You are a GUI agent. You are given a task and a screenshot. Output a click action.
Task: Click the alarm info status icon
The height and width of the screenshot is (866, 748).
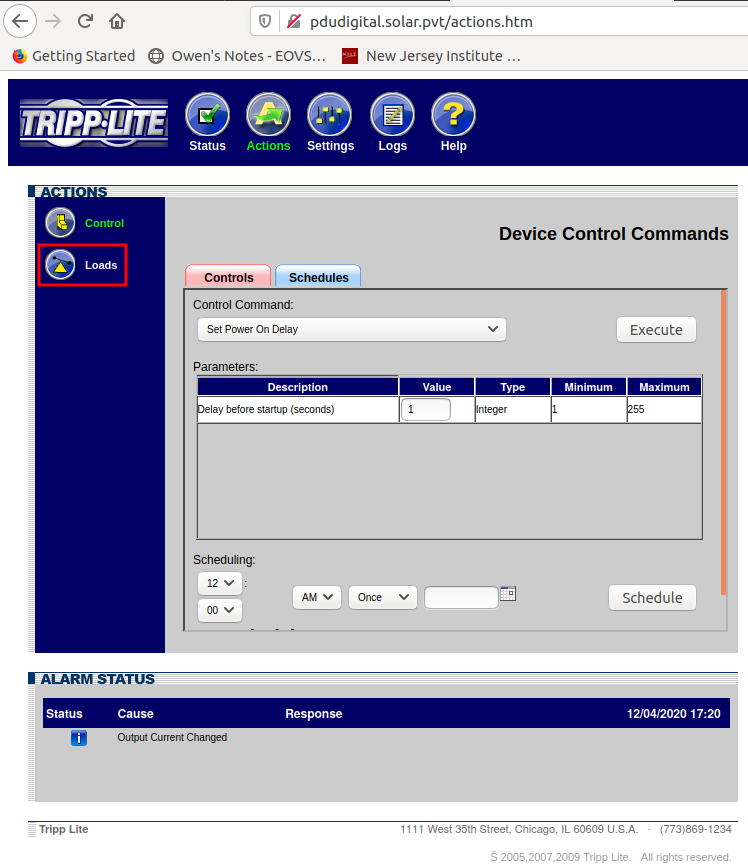pyautogui.click(x=79, y=738)
